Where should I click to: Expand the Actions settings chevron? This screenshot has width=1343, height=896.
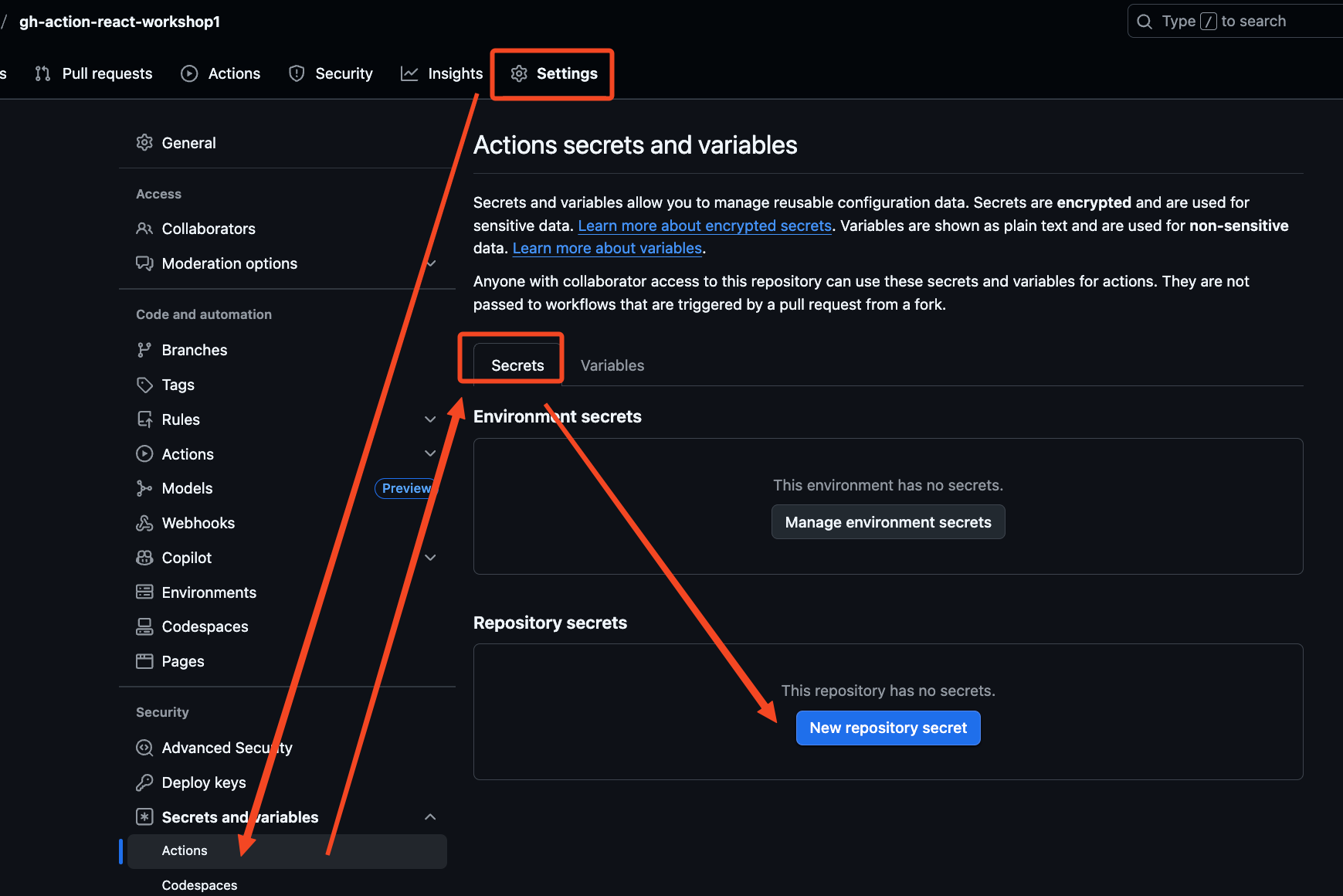tap(430, 454)
